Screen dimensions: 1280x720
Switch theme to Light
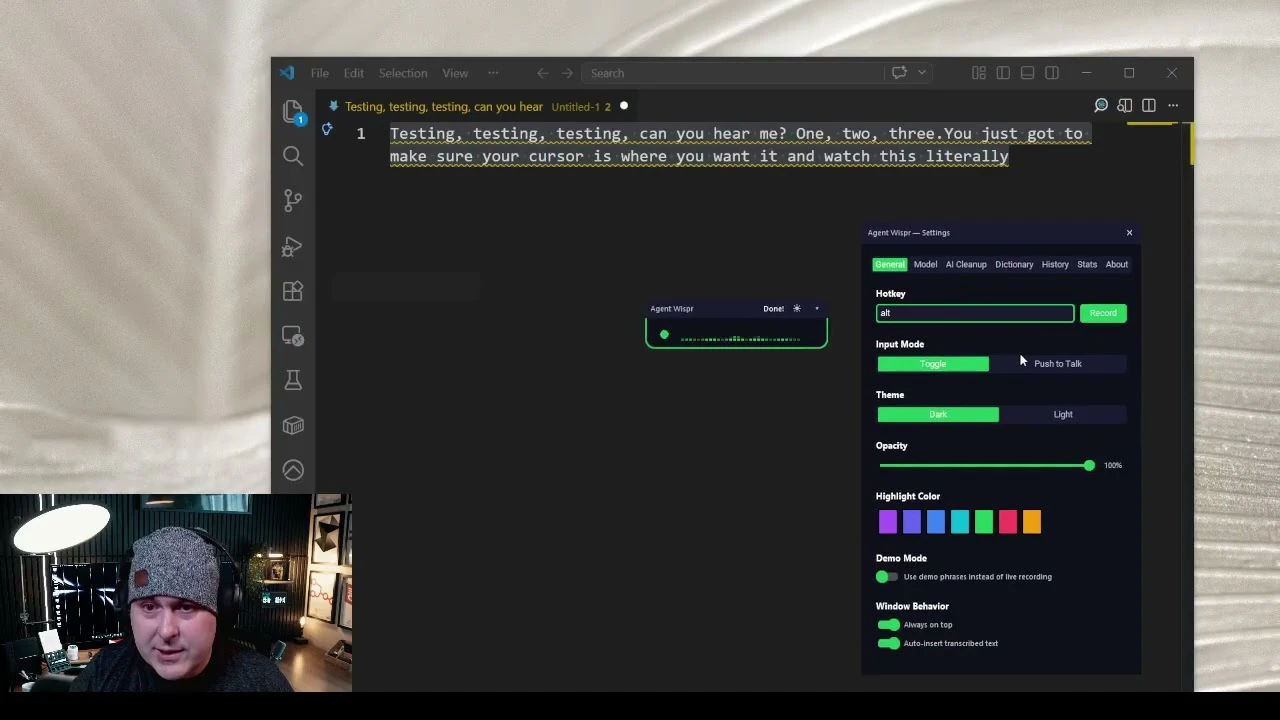click(1063, 414)
